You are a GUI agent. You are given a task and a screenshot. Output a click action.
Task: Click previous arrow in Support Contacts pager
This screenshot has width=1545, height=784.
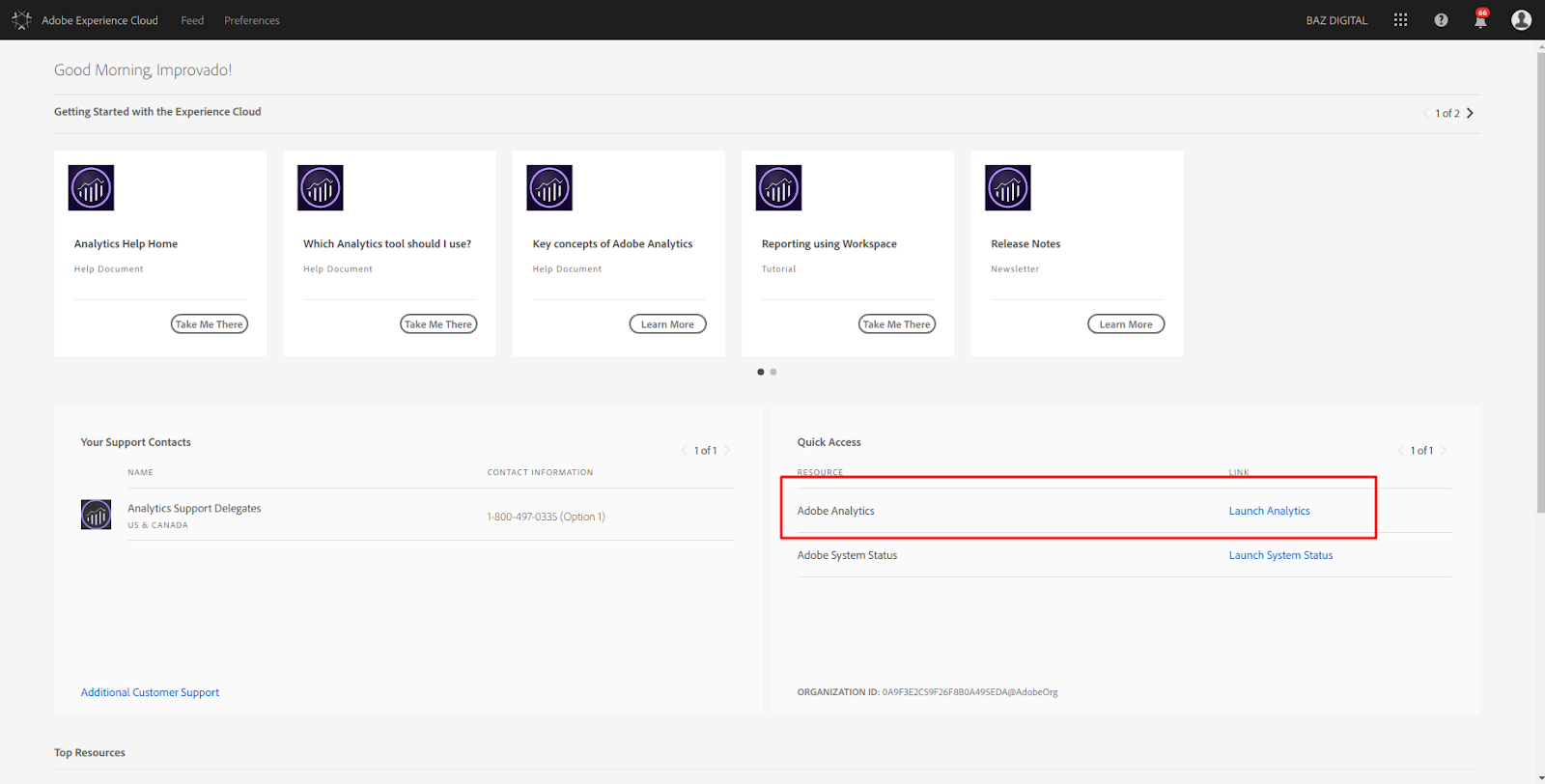(x=684, y=450)
